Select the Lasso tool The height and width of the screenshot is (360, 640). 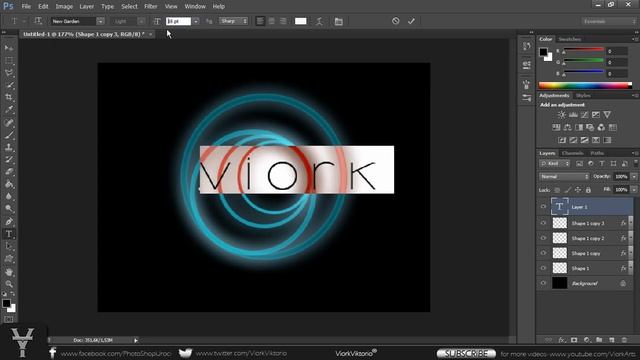9,73
